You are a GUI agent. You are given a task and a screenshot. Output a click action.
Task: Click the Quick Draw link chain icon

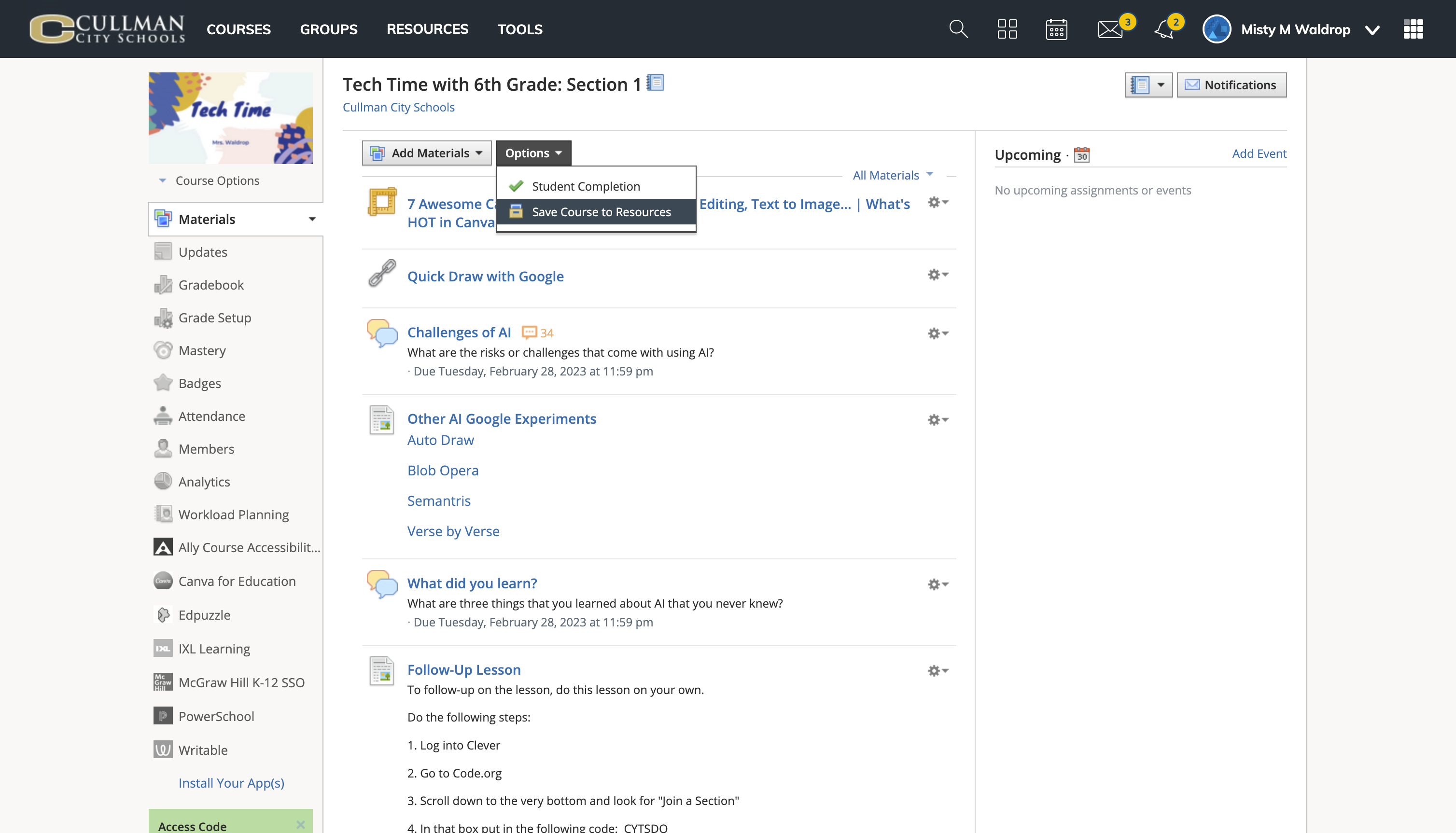coord(381,274)
